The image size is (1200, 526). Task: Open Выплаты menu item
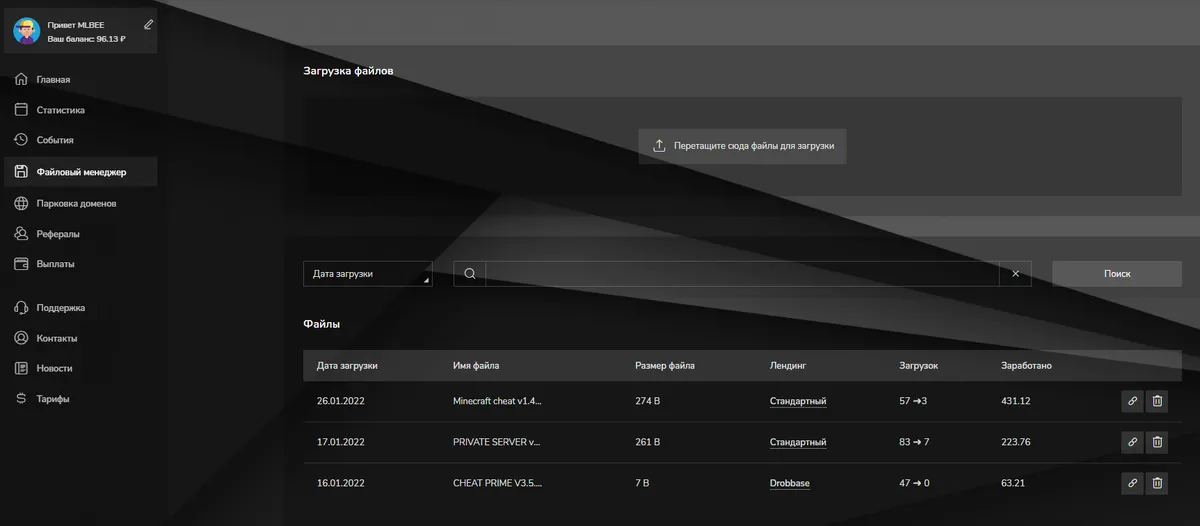pos(56,264)
